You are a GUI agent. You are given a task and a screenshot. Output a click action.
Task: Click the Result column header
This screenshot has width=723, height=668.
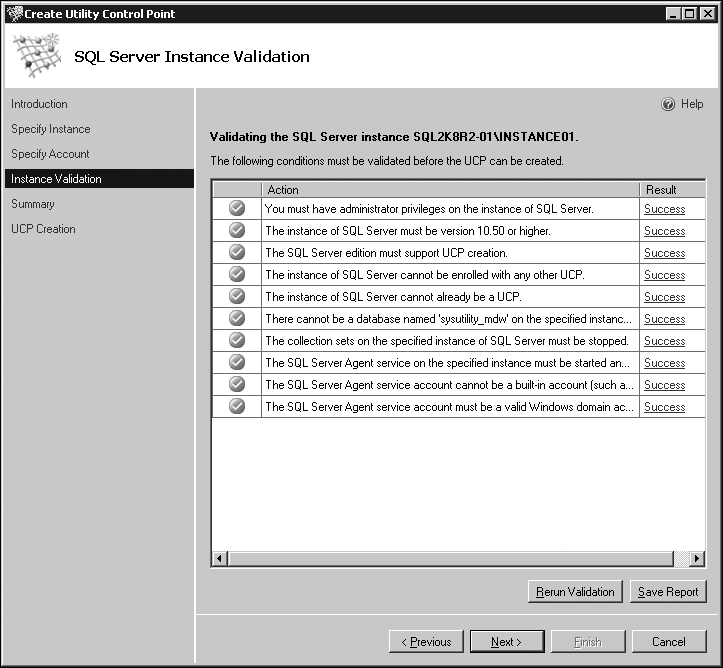point(673,189)
